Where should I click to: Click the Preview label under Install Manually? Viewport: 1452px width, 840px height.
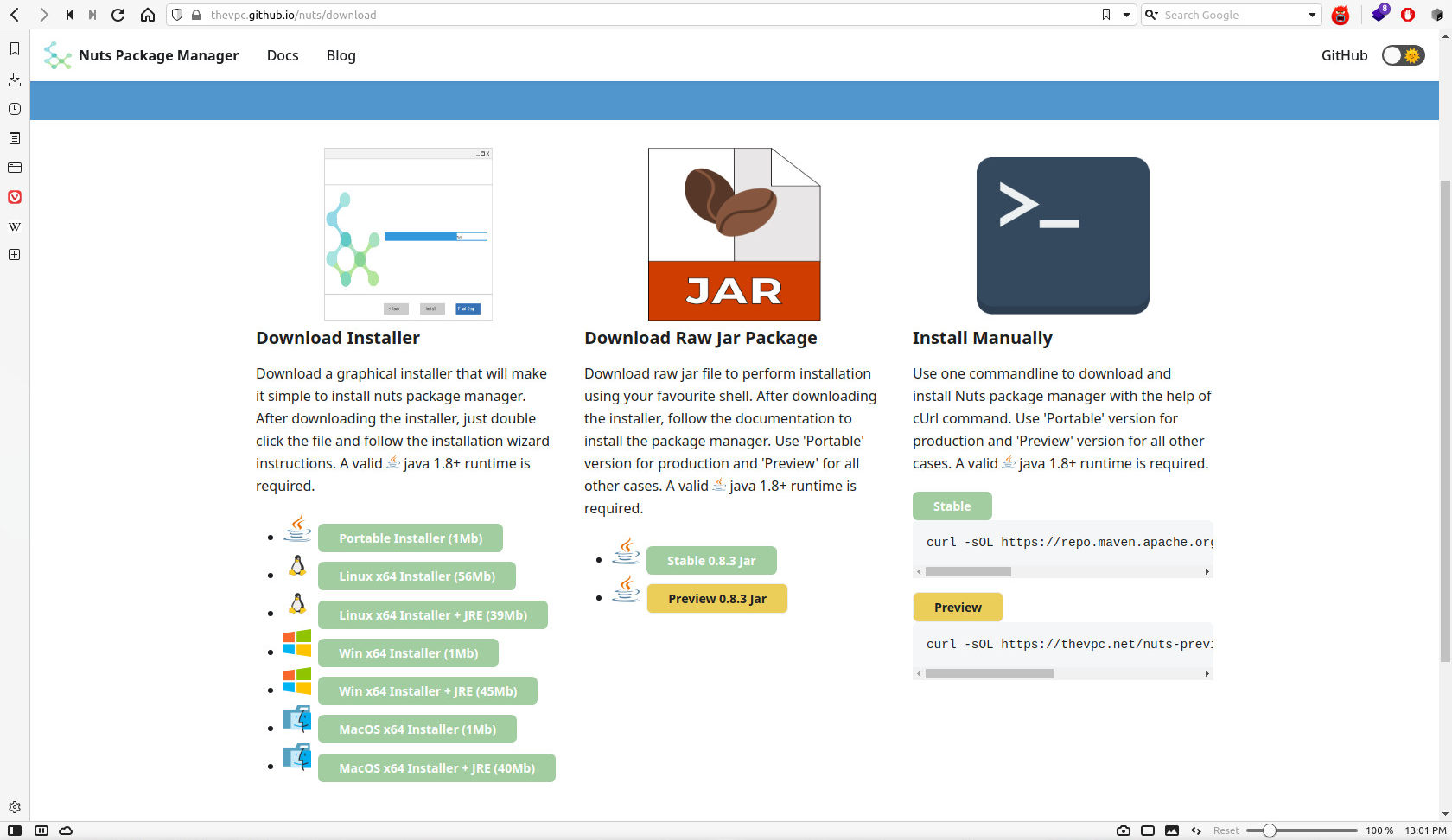click(958, 607)
